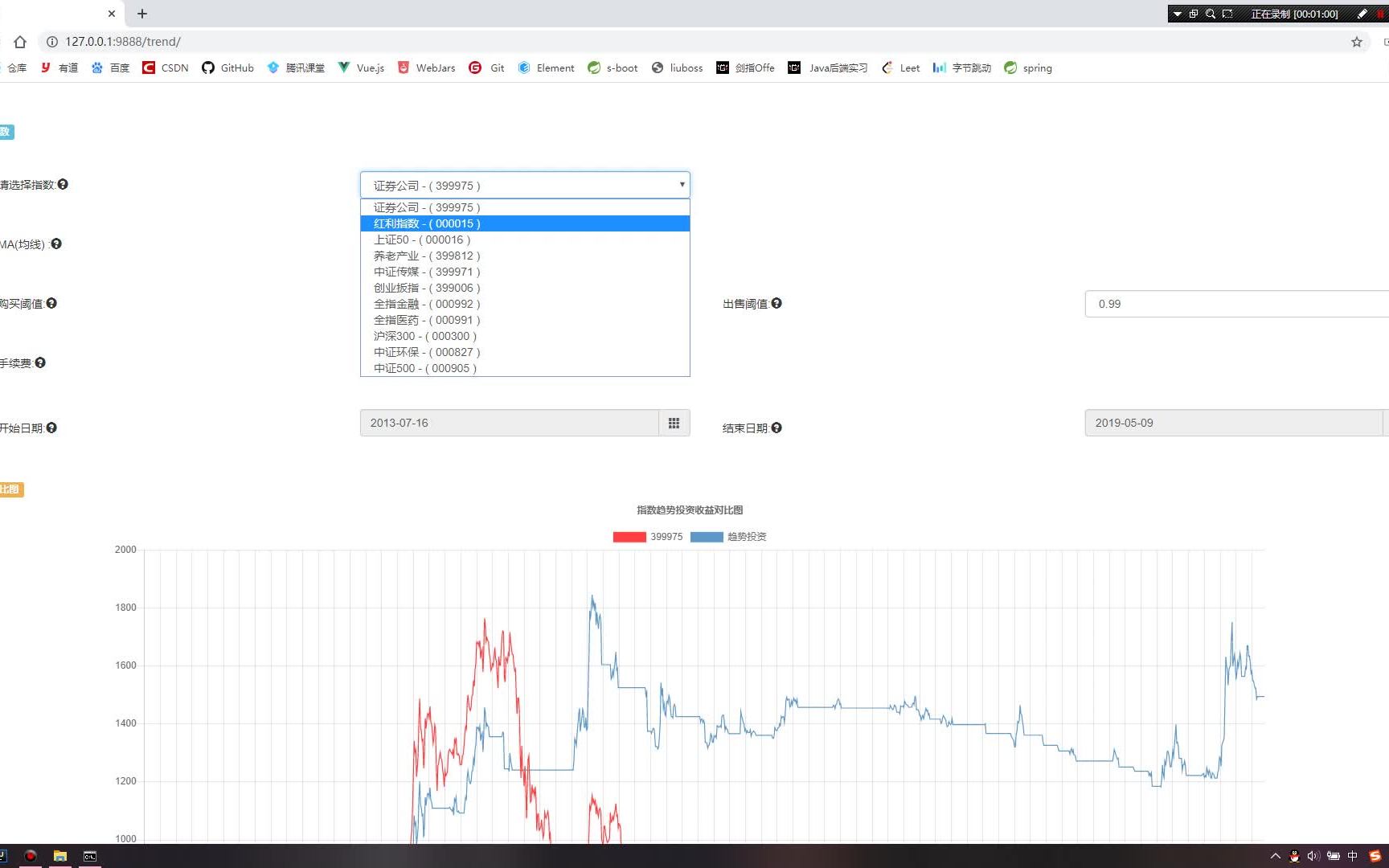Click help icon next to 请选择指数

(63, 184)
